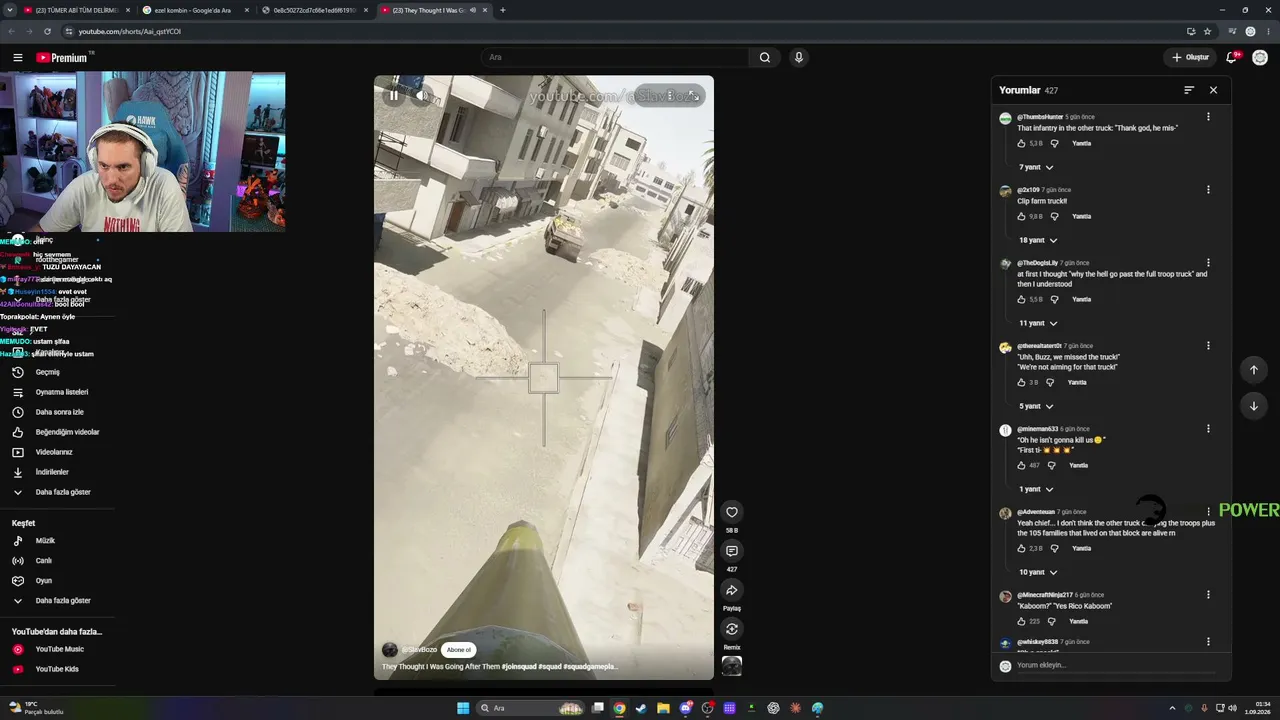This screenshot has height=720, width=1280.
Task: Go to the next short
Action: (1254, 406)
